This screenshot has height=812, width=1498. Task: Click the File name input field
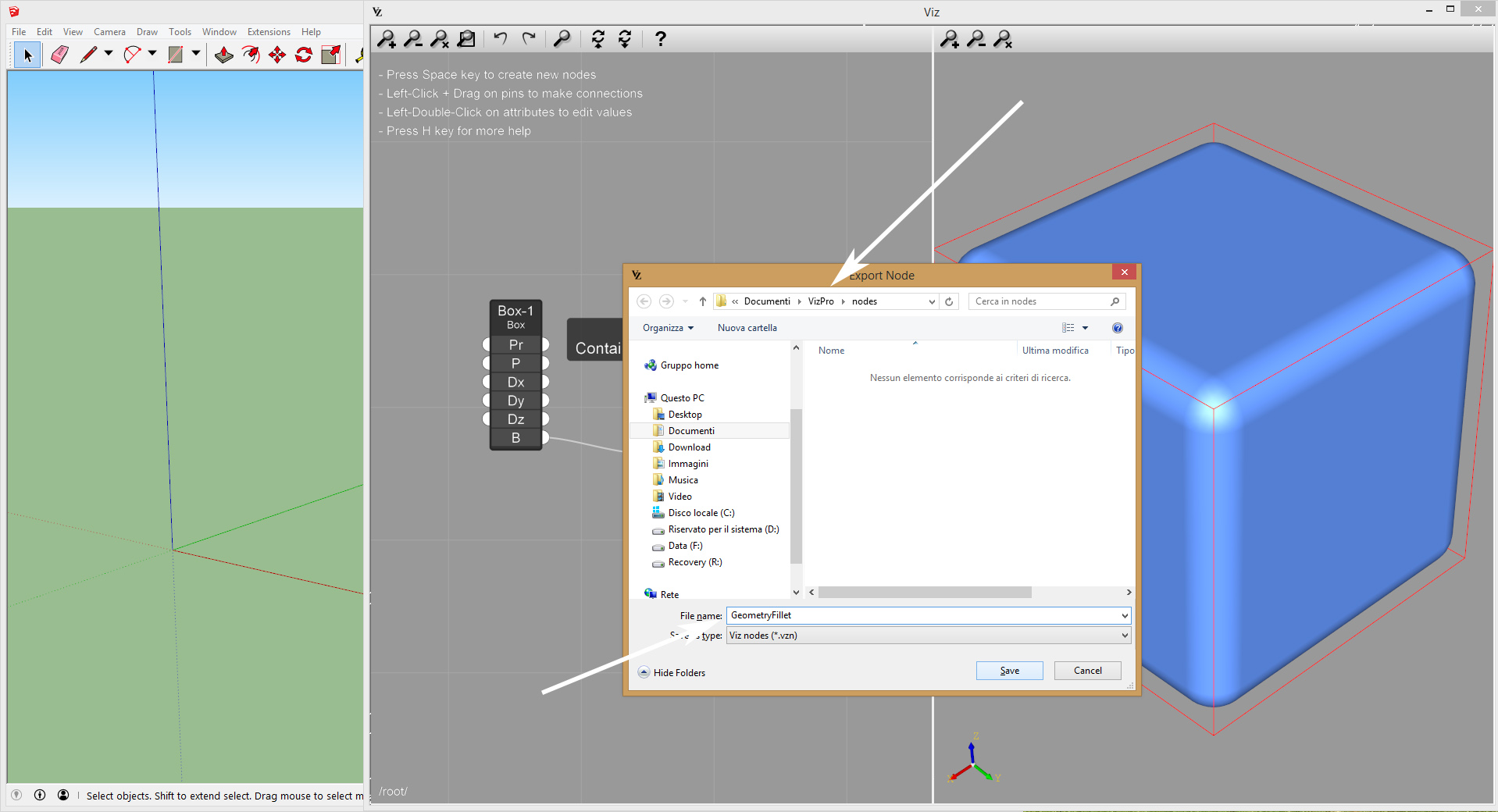(922, 615)
